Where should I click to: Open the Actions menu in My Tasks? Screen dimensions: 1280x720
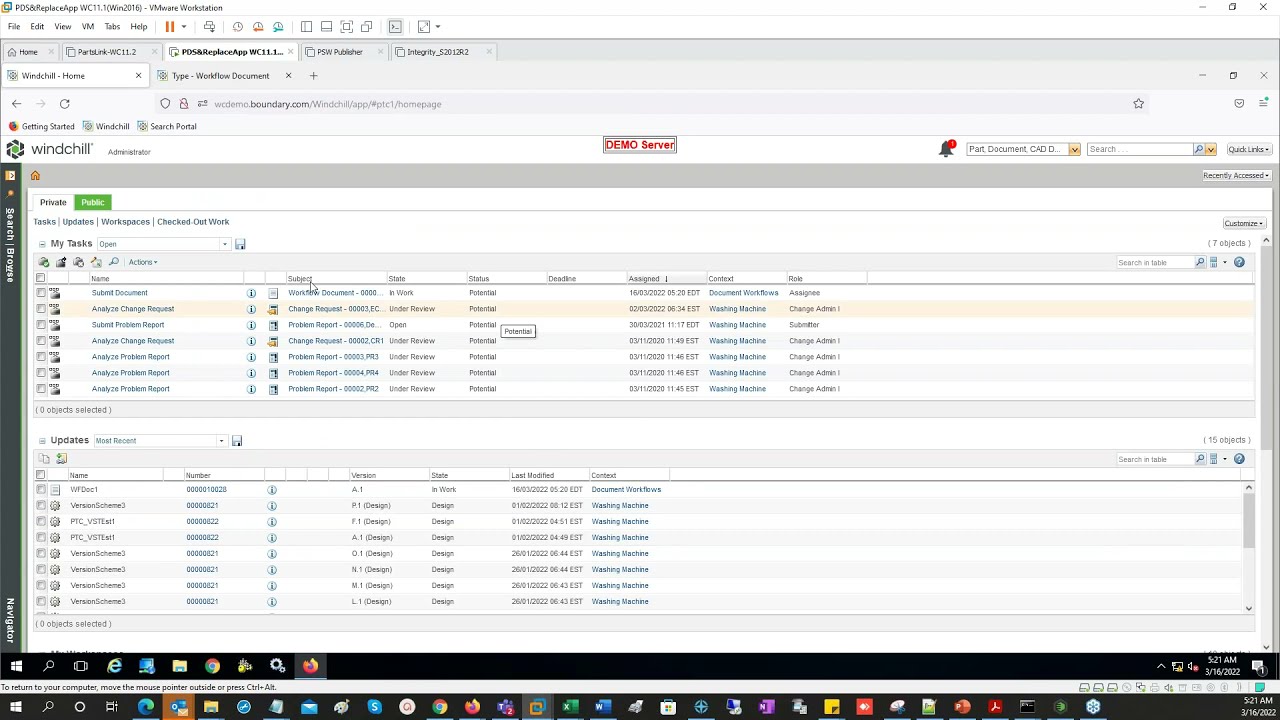point(142,262)
